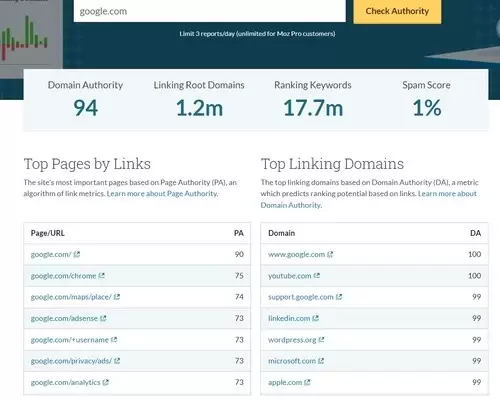Click the PA column header
Screen dimensions: 500x401
pos(239,233)
